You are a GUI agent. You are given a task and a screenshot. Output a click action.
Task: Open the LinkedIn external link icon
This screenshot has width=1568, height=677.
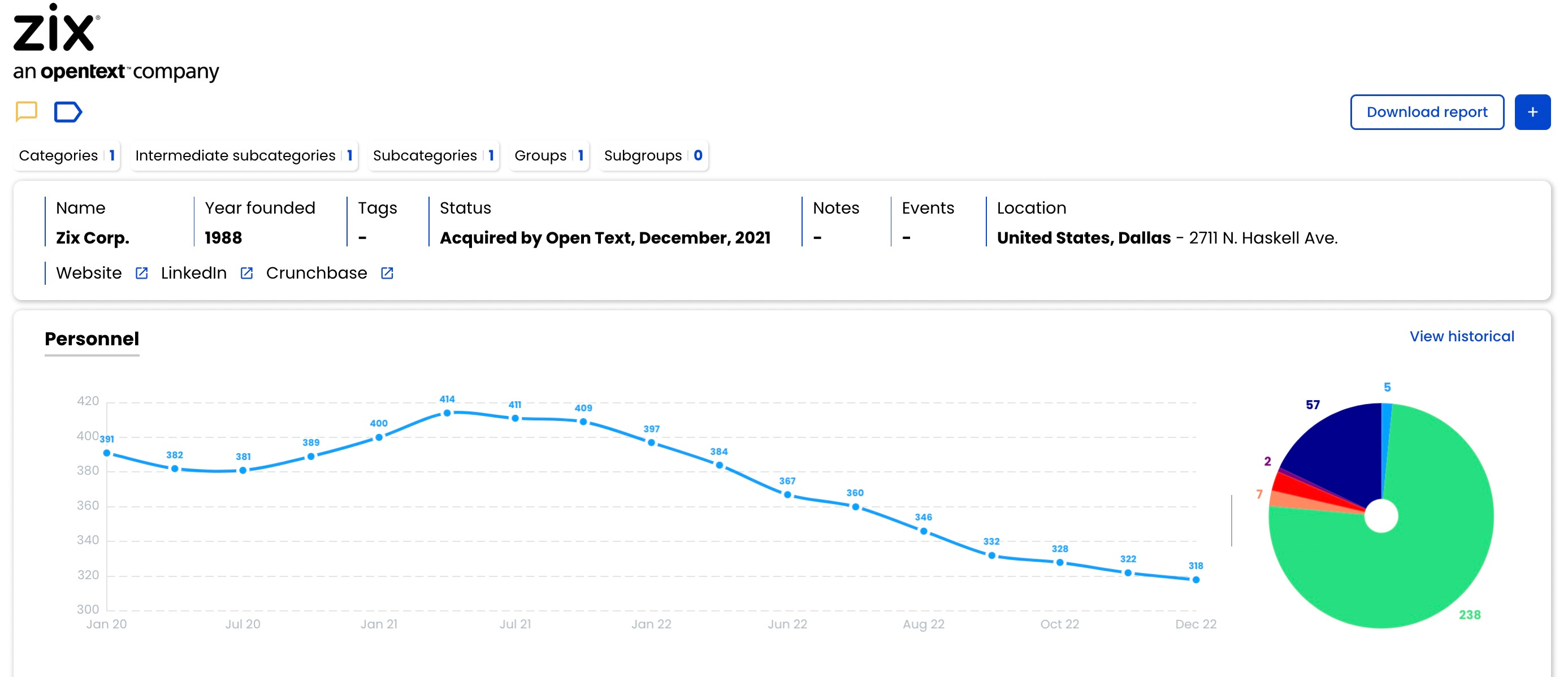click(x=246, y=274)
